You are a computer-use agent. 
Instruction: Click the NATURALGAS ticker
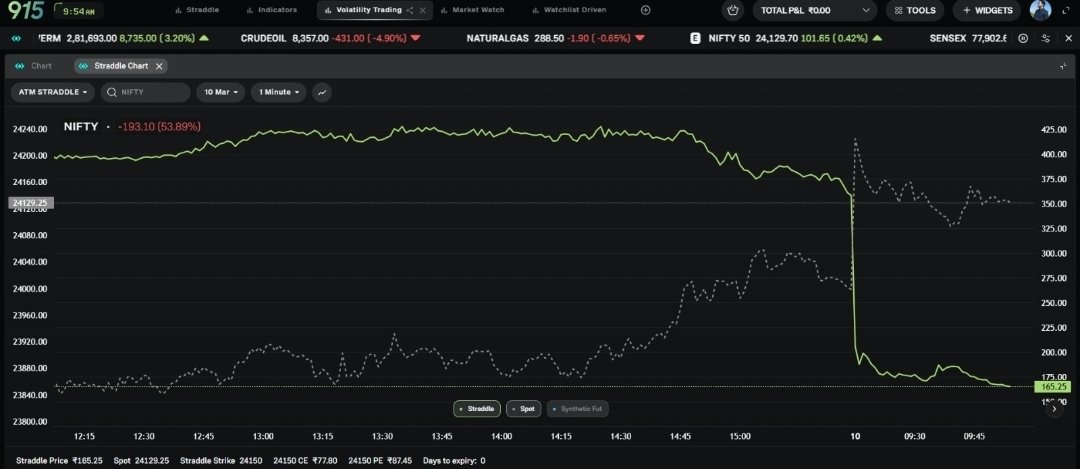[556, 39]
